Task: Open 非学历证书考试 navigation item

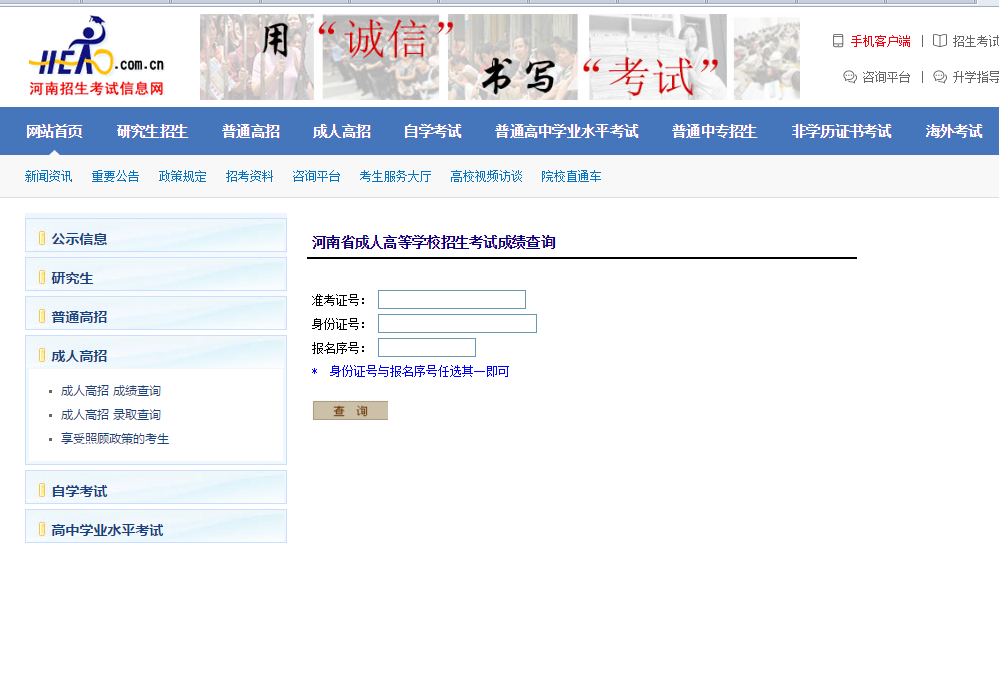Action: tap(841, 131)
